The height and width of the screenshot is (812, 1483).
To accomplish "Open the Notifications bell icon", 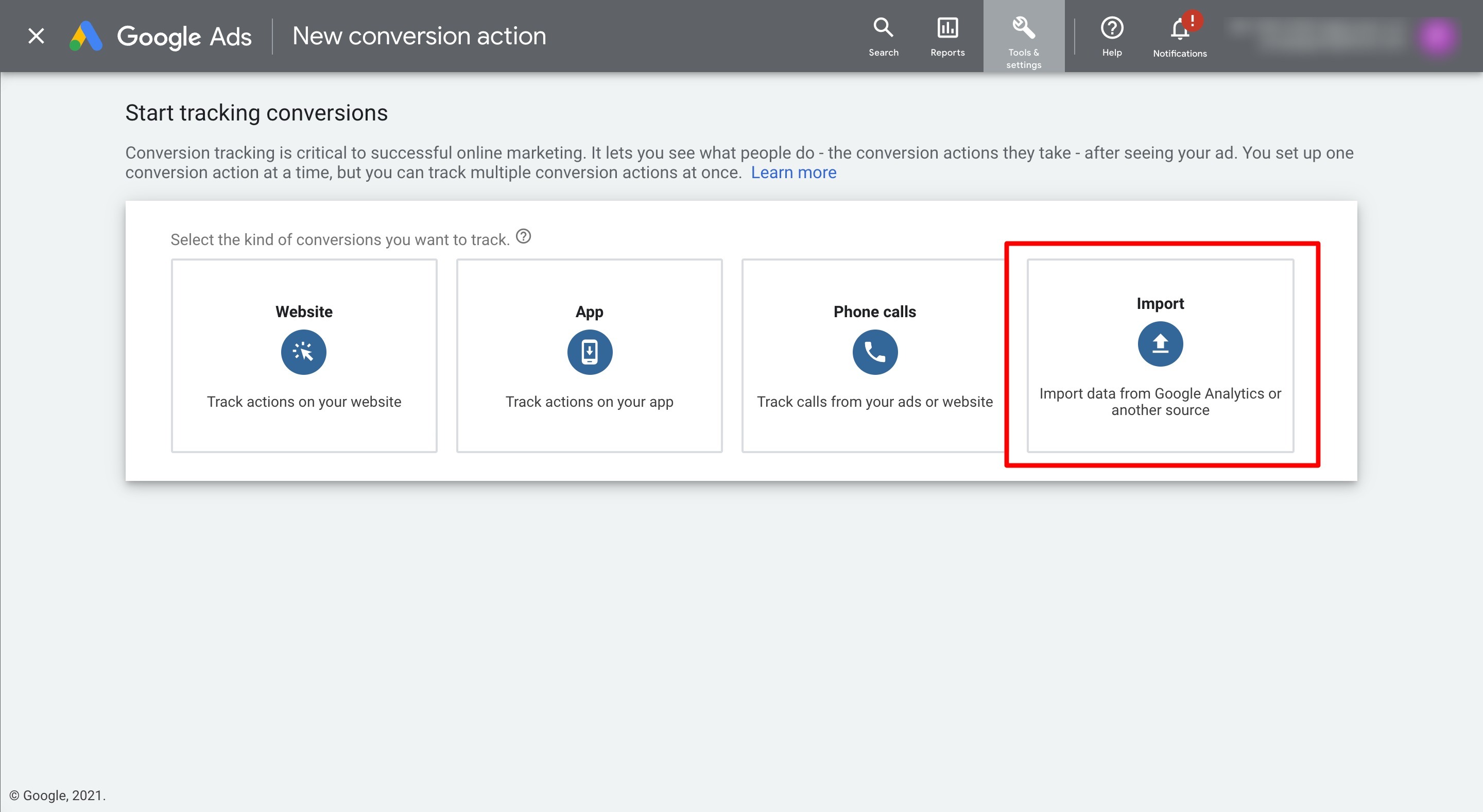I will [1180, 36].
